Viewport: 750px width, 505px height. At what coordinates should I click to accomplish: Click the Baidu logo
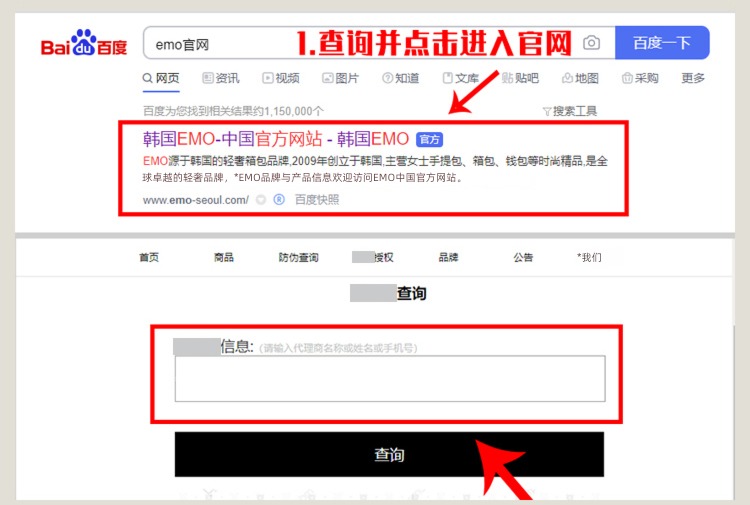click(84, 45)
